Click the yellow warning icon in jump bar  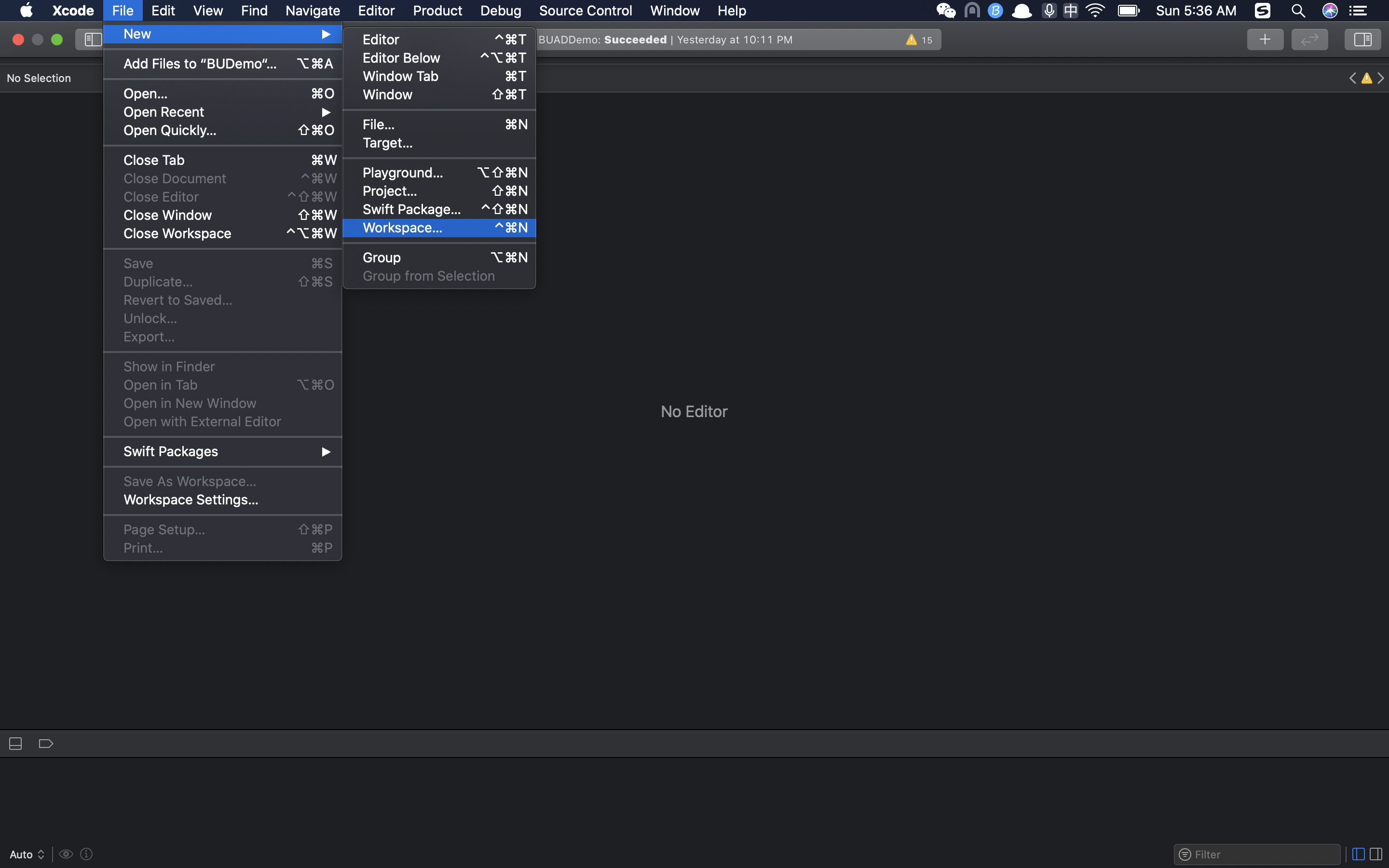pos(1367,78)
